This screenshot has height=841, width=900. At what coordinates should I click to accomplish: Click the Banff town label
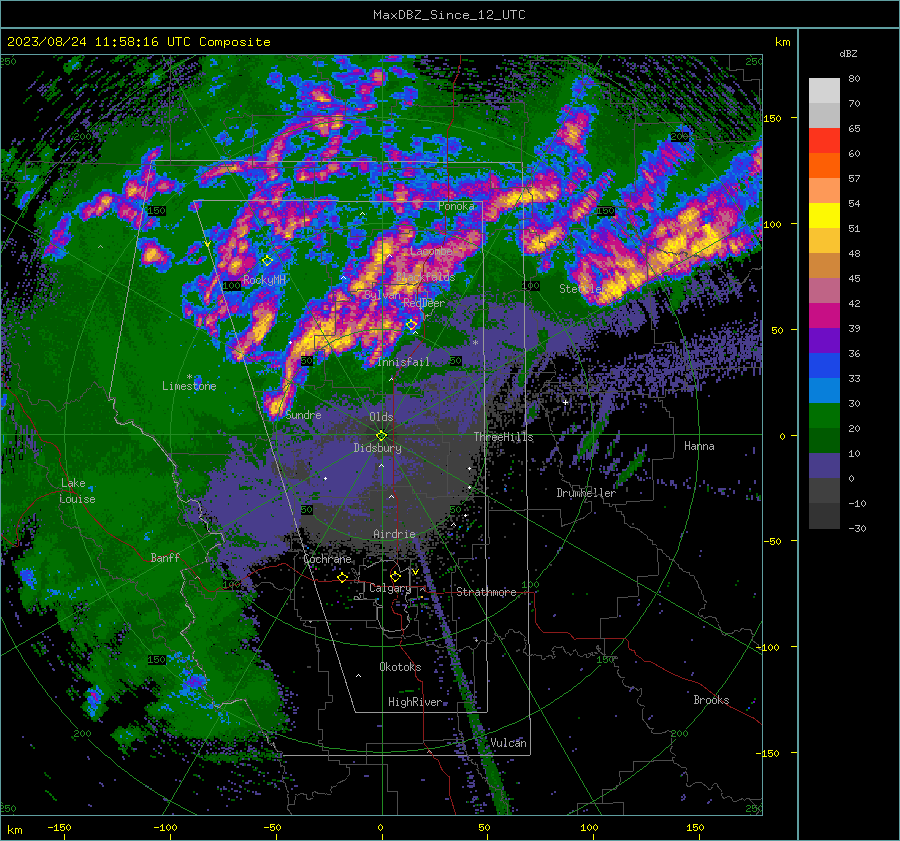click(165, 558)
